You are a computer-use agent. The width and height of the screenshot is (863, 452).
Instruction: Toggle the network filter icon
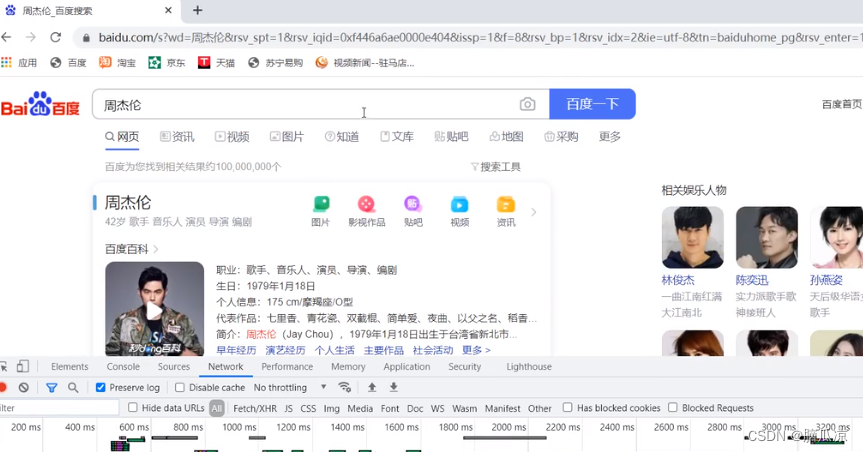pos(52,388)
